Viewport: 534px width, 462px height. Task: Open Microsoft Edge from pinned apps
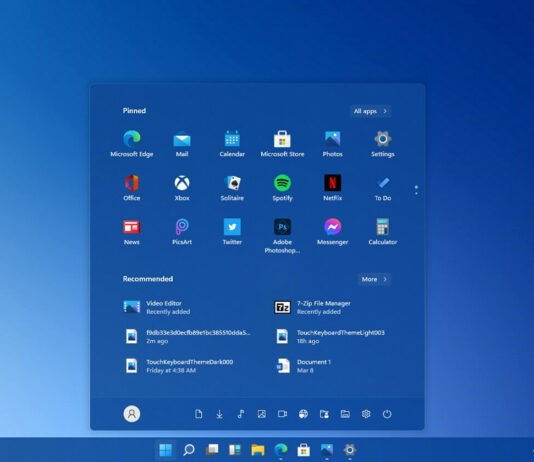coord(132,143)
